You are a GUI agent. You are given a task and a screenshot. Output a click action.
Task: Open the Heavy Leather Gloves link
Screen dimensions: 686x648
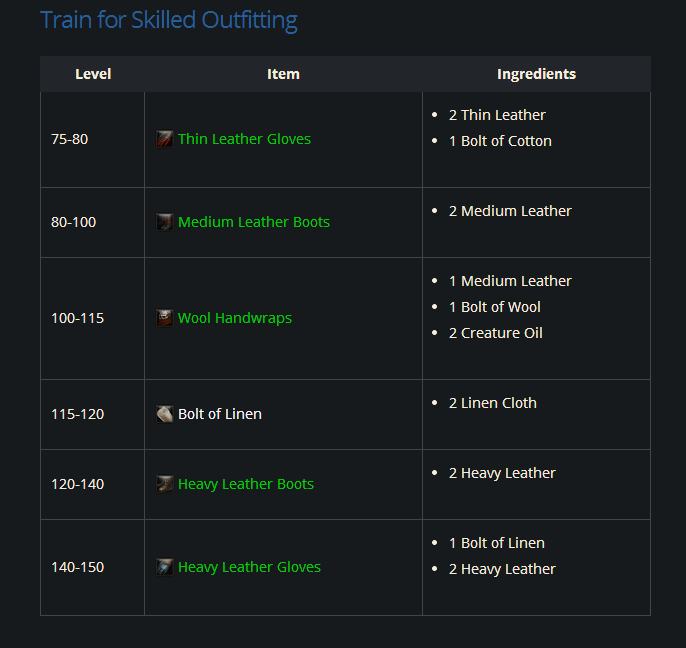[249, 567]
